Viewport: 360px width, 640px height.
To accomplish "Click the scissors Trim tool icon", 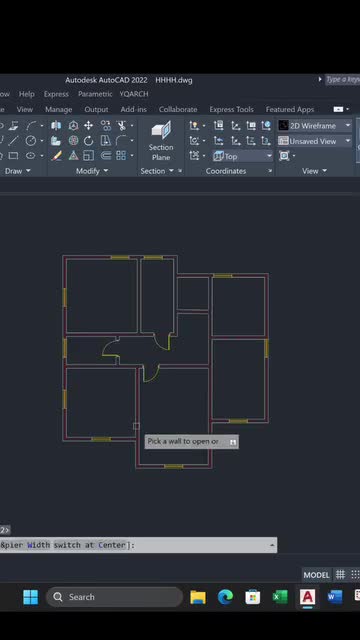I will point(121,126).
